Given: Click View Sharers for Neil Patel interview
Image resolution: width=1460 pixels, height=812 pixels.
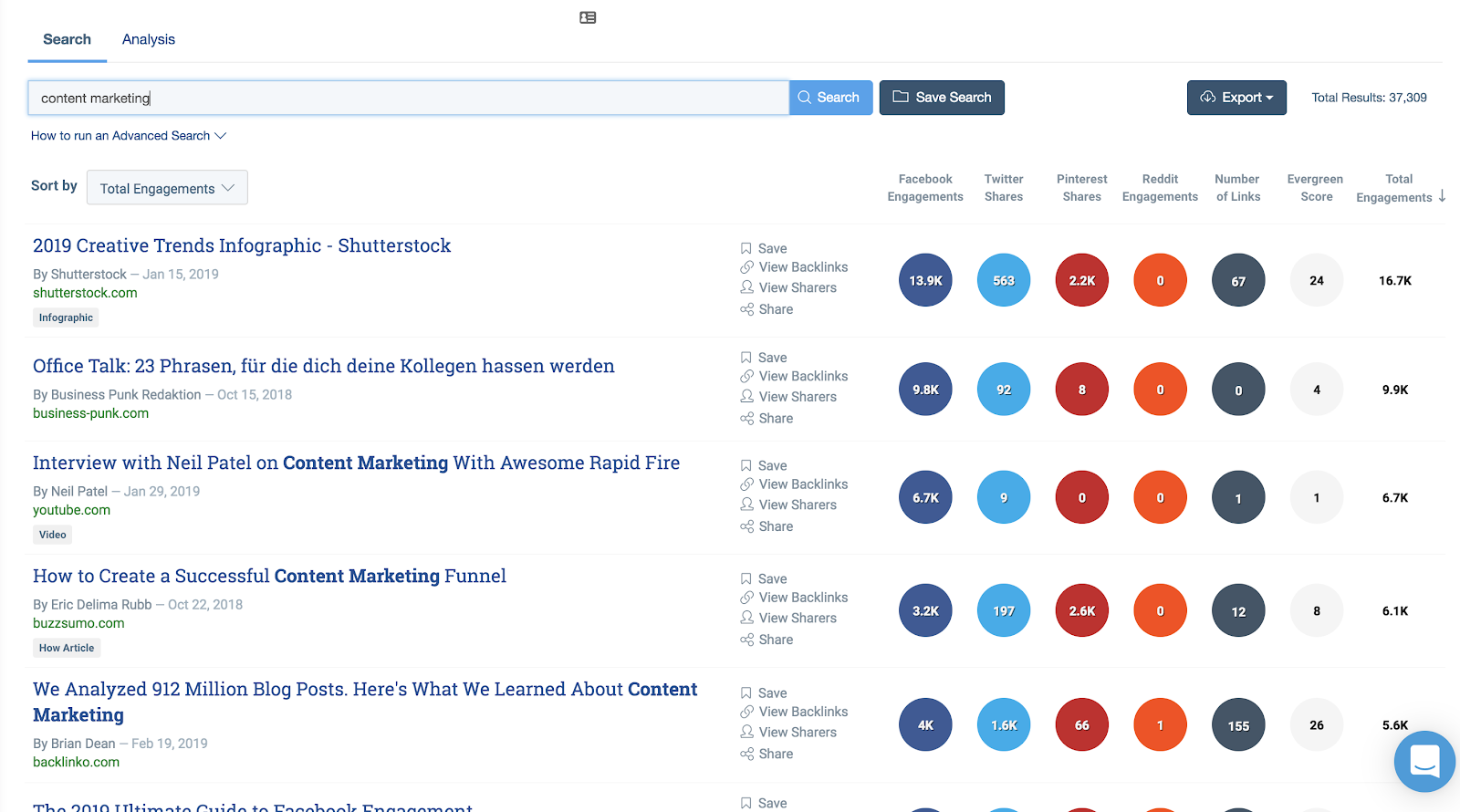Looking at the screenshot, I should tap(797, 505).
